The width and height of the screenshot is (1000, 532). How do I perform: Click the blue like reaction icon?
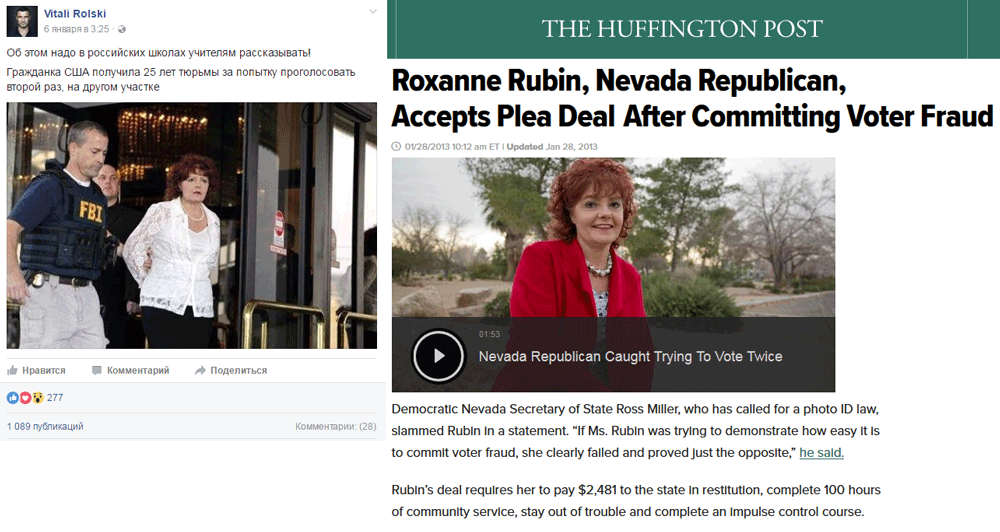click(x=13, y=397)
